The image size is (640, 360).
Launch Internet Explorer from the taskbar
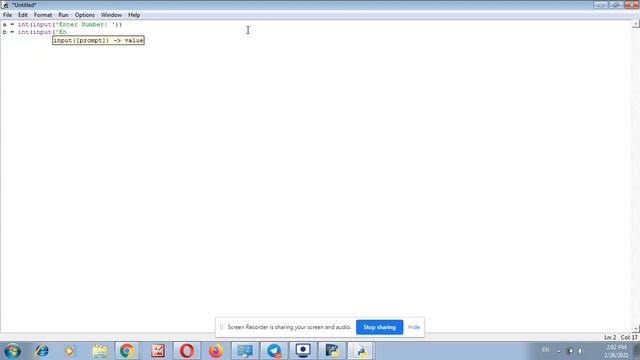(x=42, y=351)
